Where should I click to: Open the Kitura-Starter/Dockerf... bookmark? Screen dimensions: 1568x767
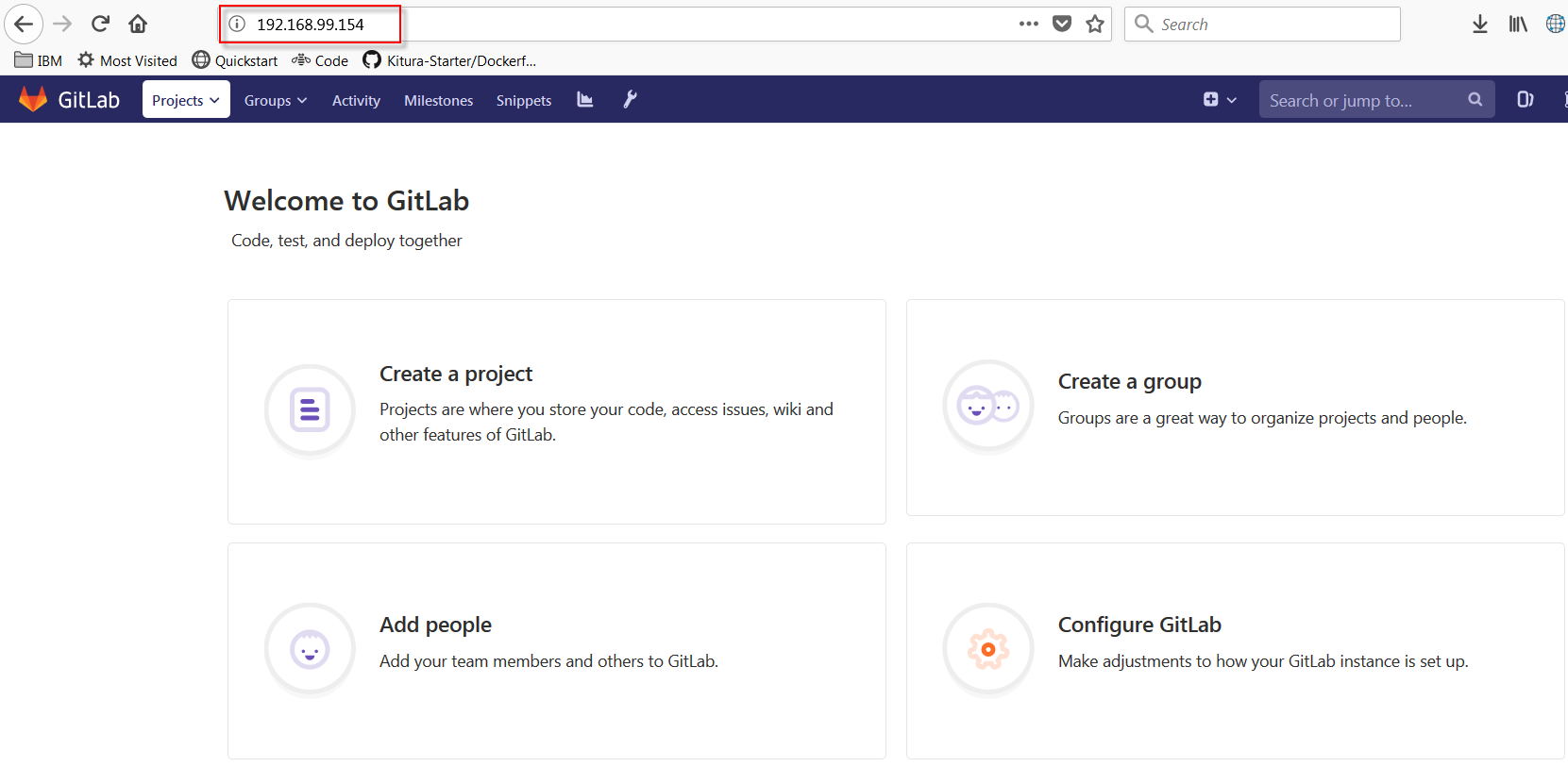pyautogui.click(x=449, y=60)
